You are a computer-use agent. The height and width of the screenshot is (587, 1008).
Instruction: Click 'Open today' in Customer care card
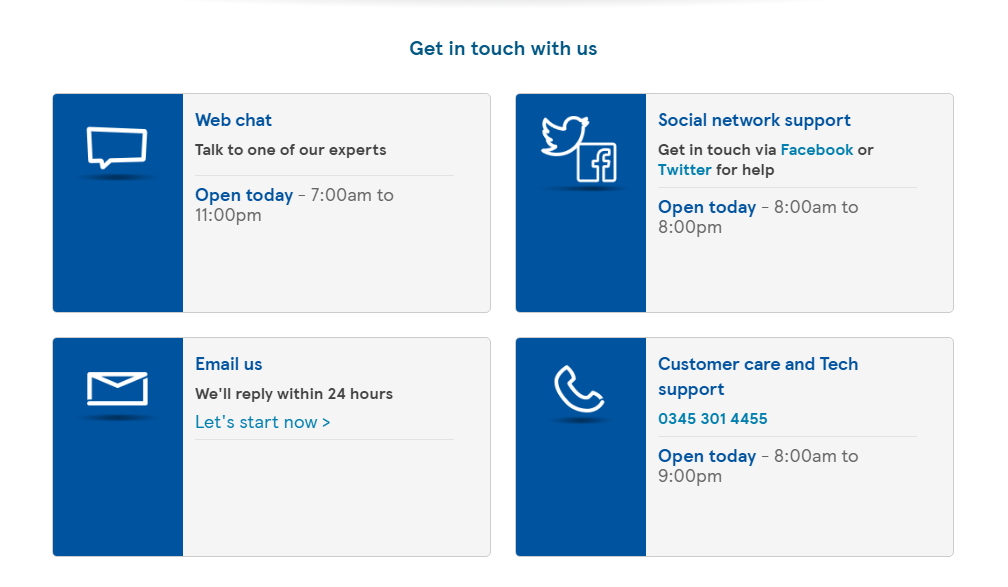[x=707, y=456]
